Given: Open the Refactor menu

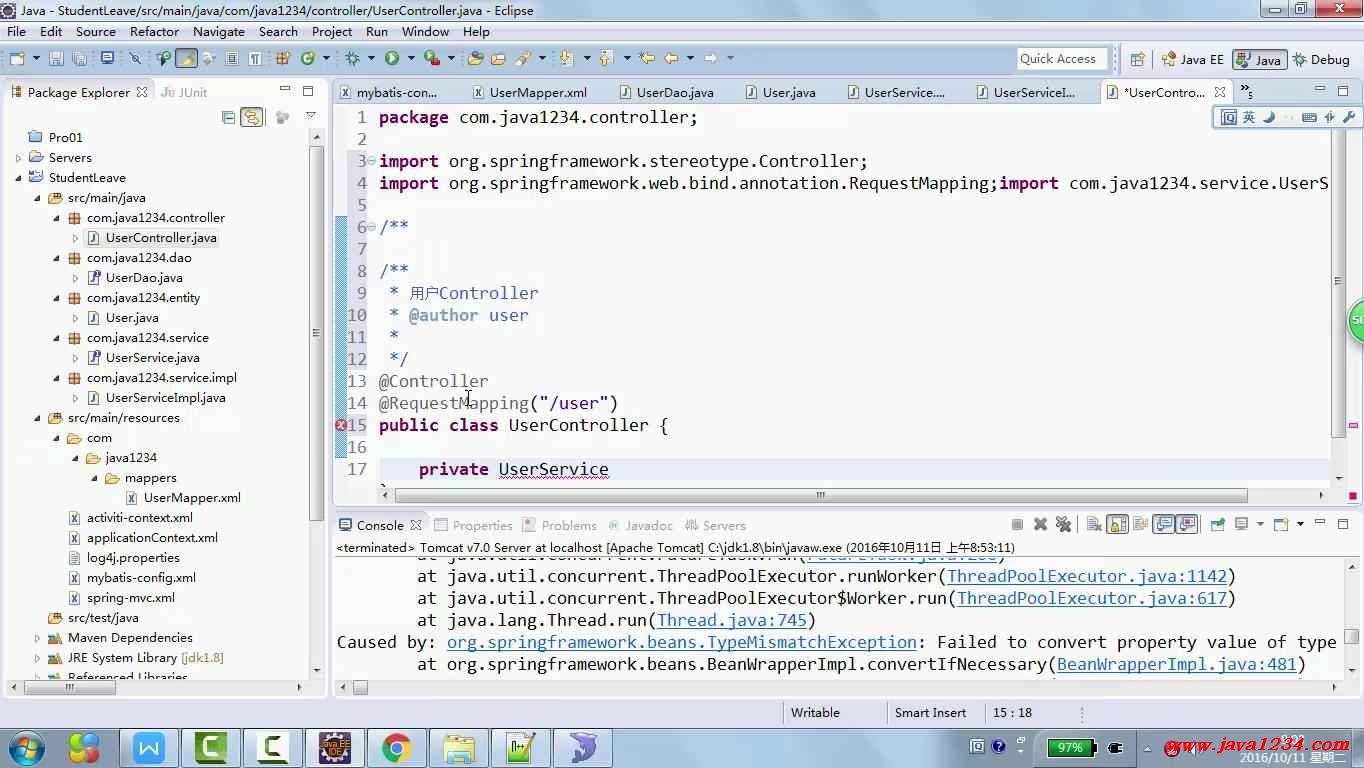Looking at the screenshot, I should 154,31.
